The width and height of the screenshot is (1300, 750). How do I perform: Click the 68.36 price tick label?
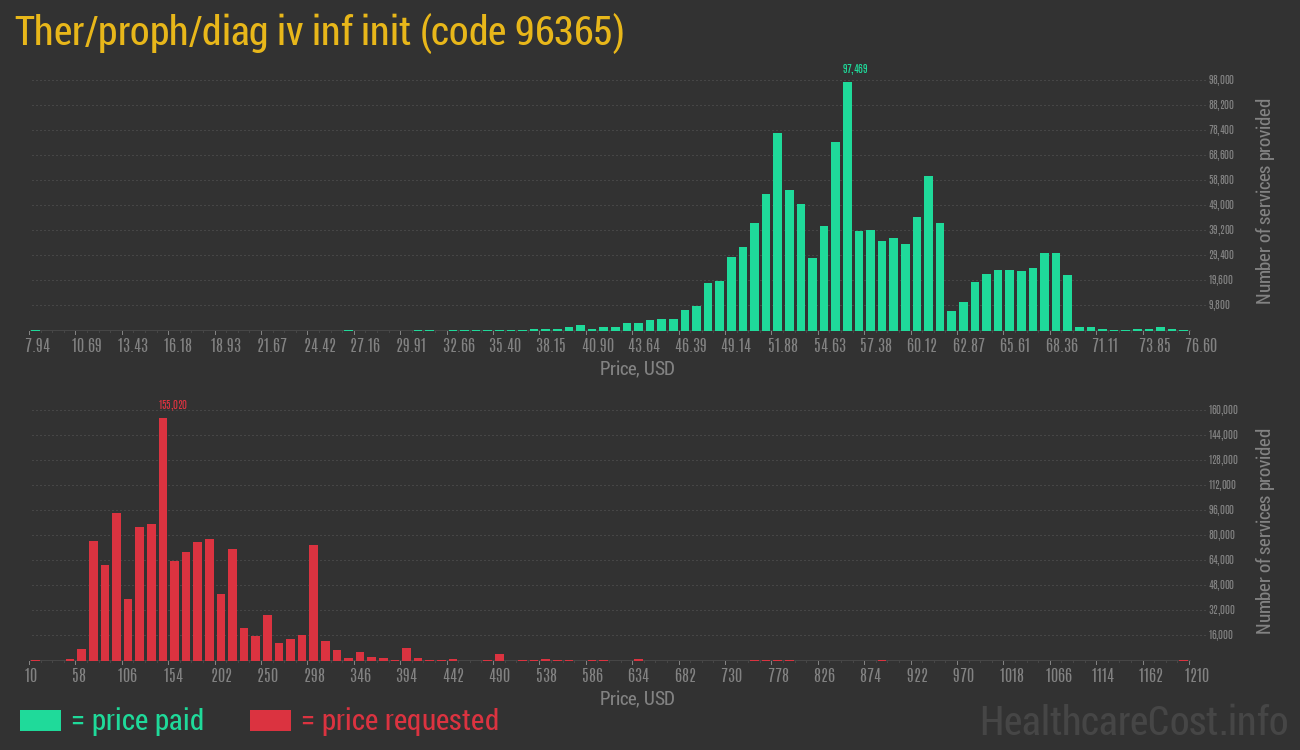coord(1061,346)
